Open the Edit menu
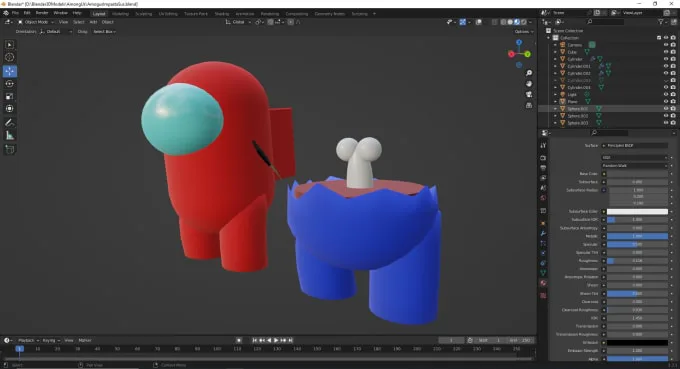The image size is (680, 369). click(27, 13)
